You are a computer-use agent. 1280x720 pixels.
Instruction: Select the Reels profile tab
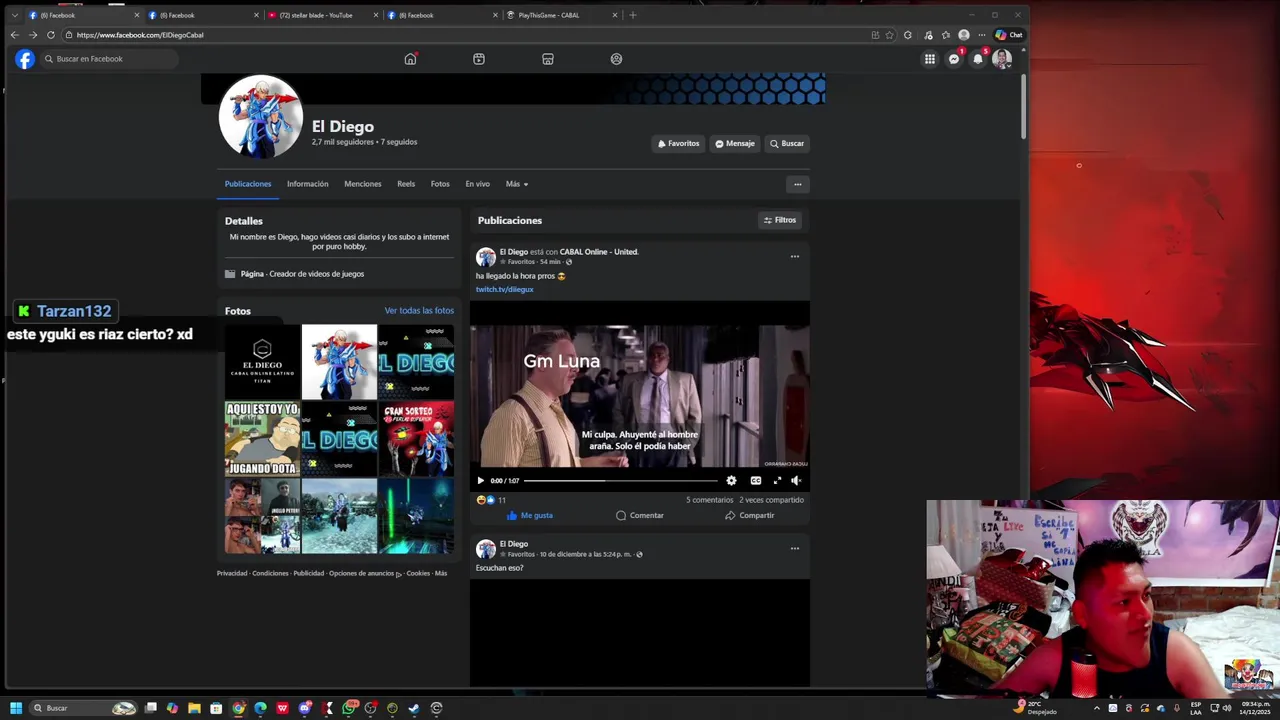click(406, 184)
